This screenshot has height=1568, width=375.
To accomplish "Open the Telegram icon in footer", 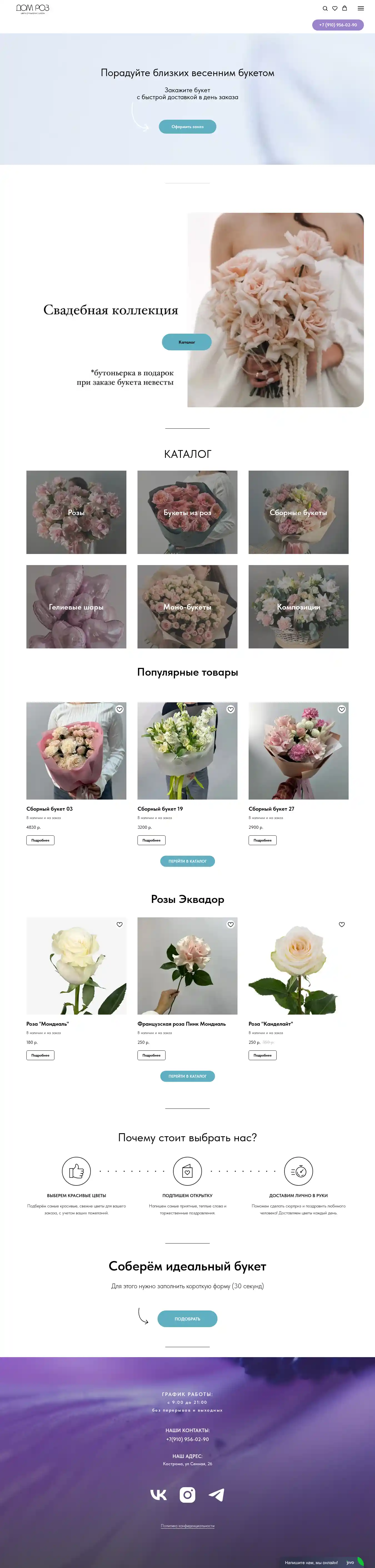I will 216,1494.
